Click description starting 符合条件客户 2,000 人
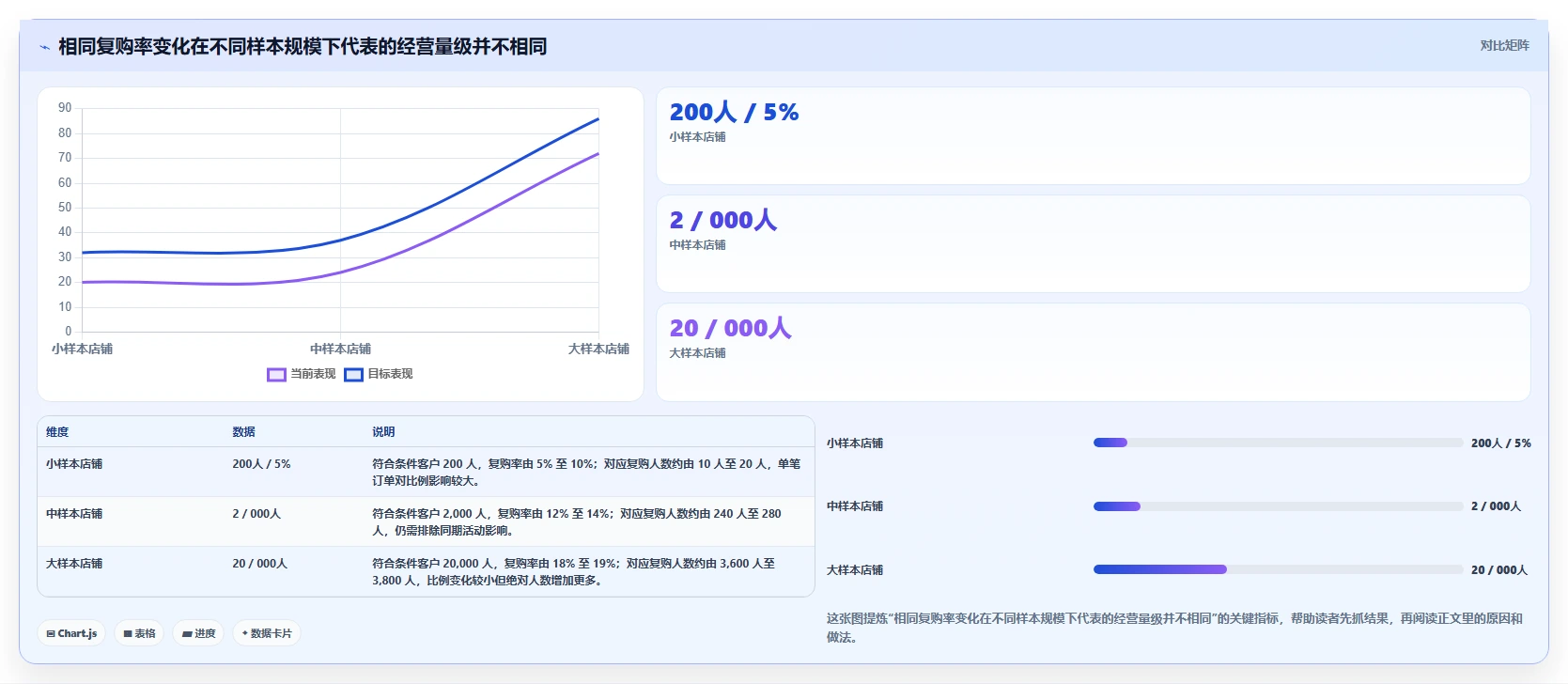 click(577, 522)
